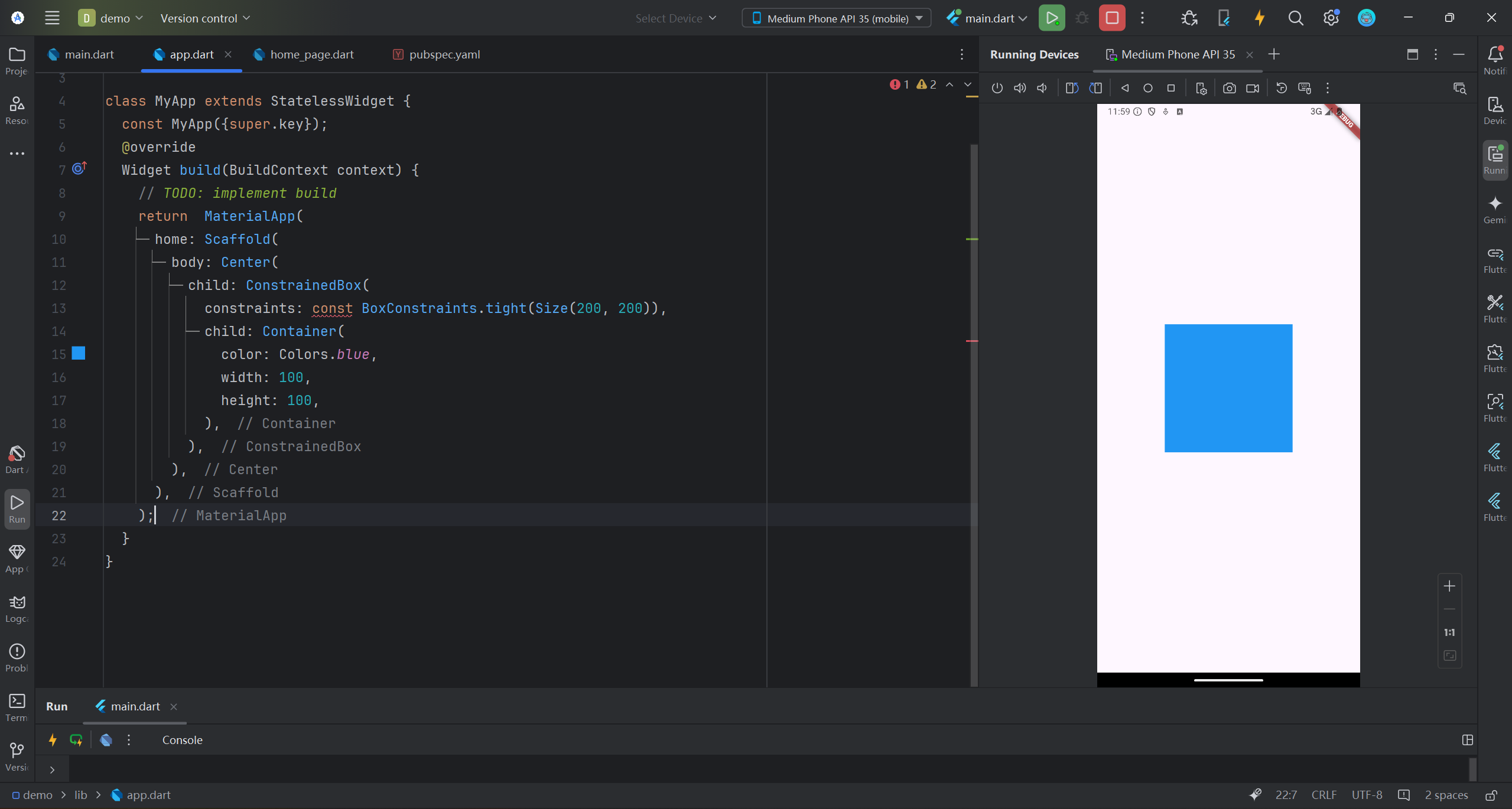This screenshot has width=1512, height=809.
Task: Click the blue color swatch in gutter
Action: (79, 353)
